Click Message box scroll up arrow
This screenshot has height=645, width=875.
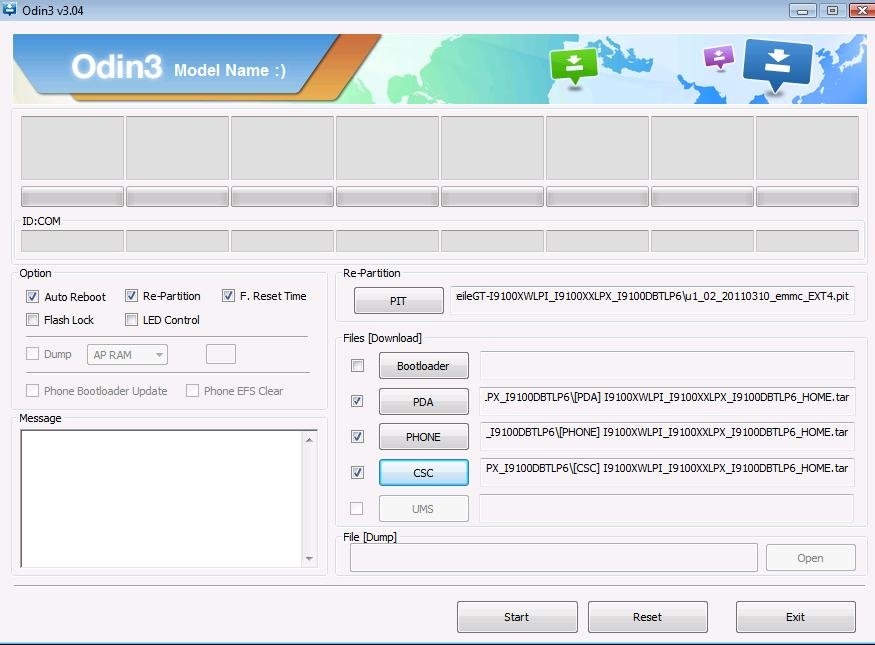coord(309,440)
